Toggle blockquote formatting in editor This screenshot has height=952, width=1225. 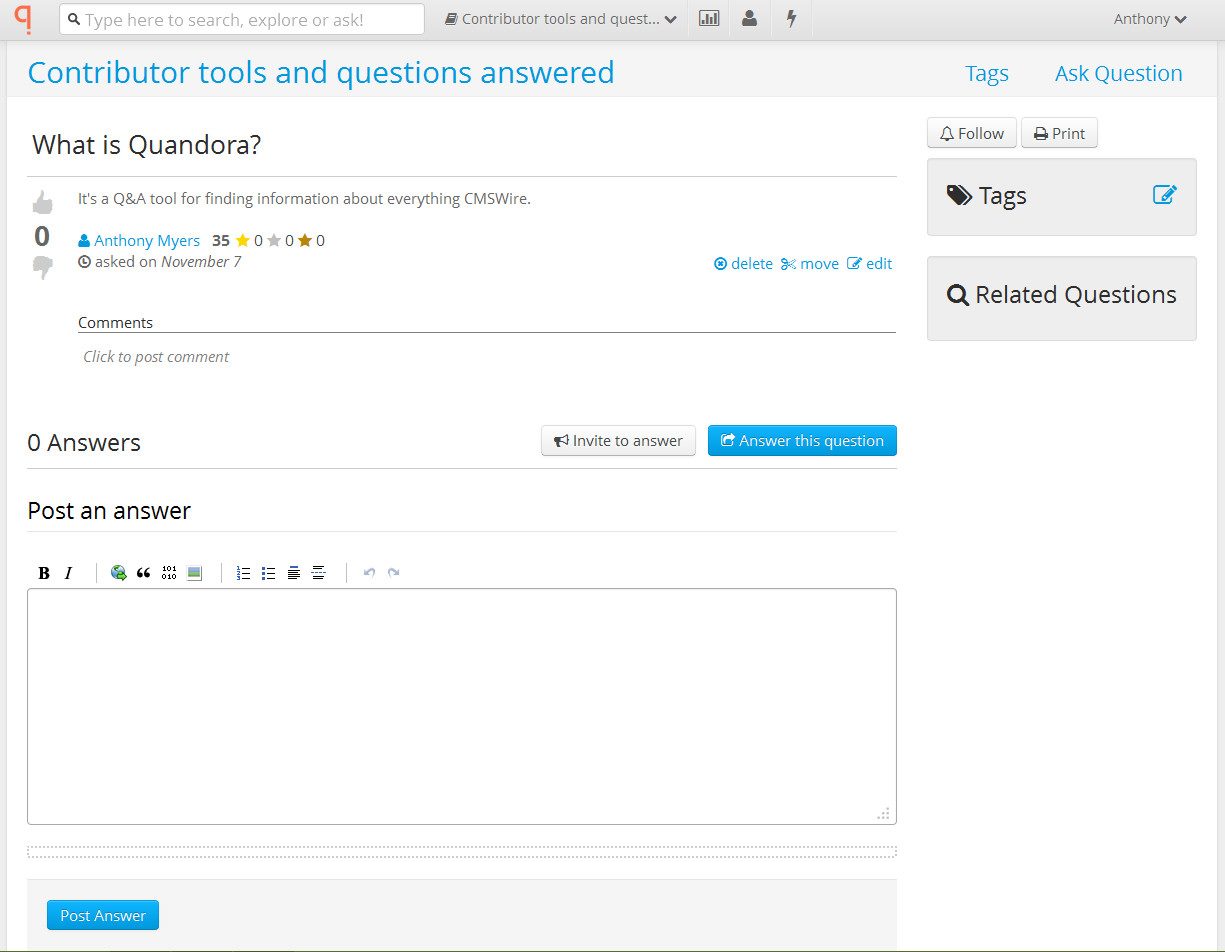(144, 573)
